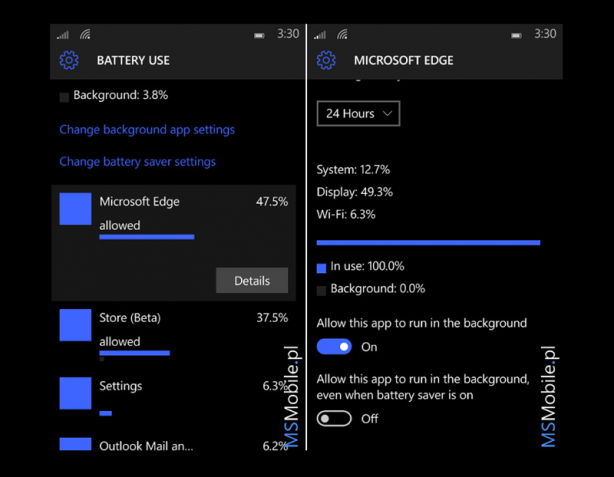The height and width of the screenshot is (477, 614).
Task: Click Store (Beta) battery usage bar
Action: 135,353
